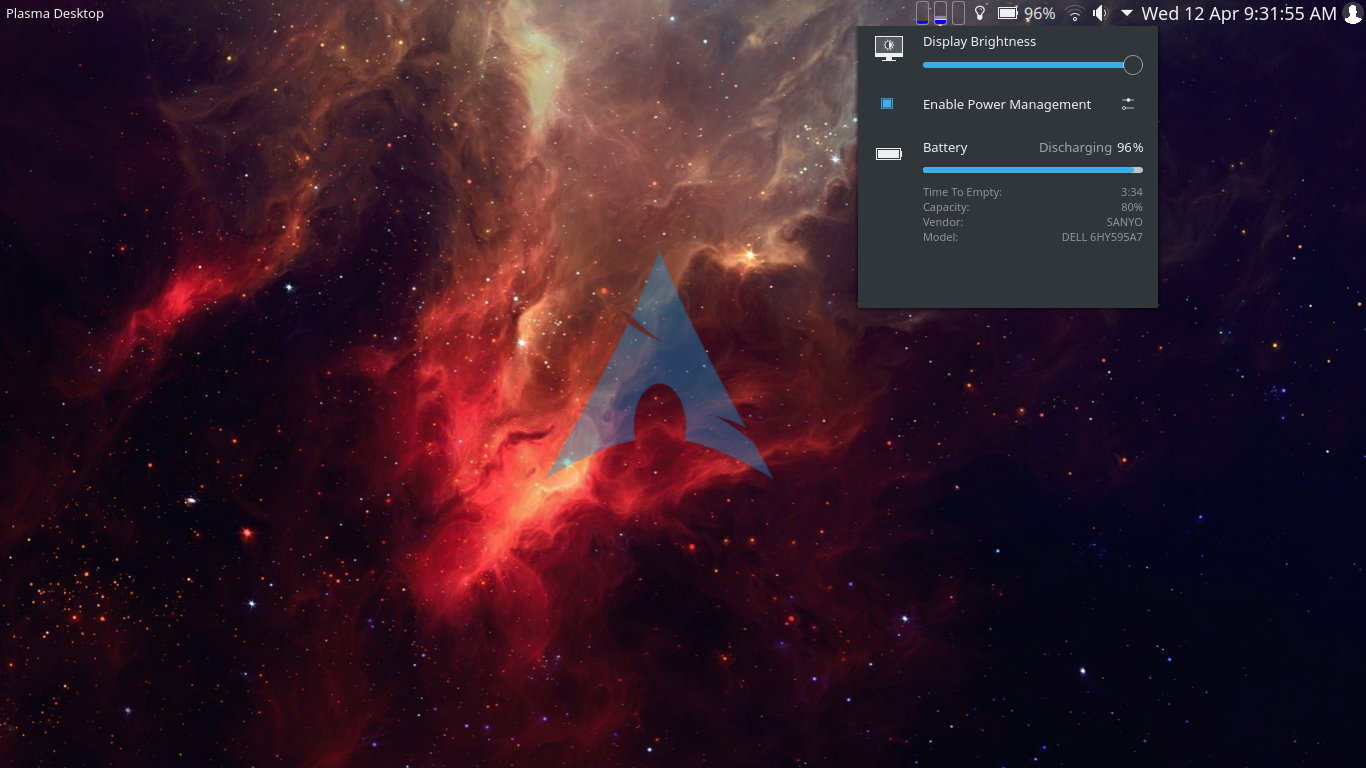Image resolution: width=1366 pixels, height=768 pixels.
Task: Click the lightbulb tray icon
Action: 981,13
